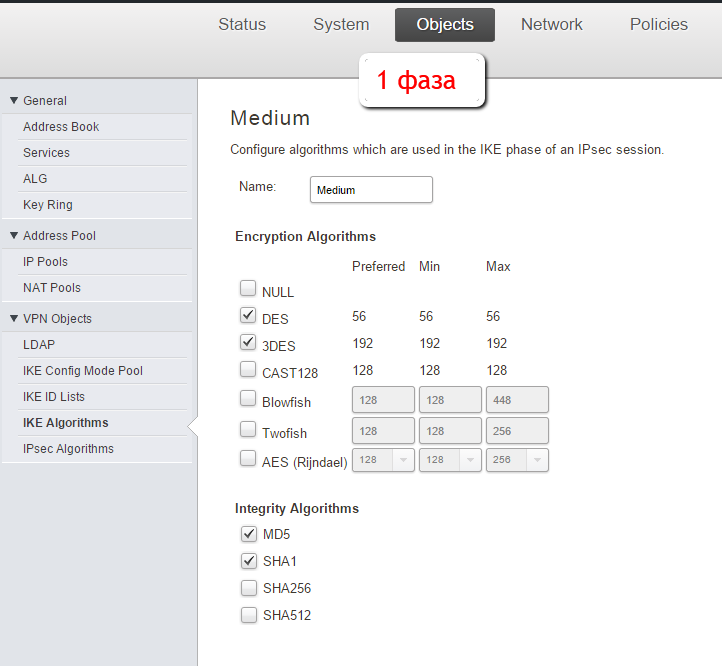Enable the NULL encryption checkbox
The height and width of the screenshot is (666, 722).
(248, 290)
